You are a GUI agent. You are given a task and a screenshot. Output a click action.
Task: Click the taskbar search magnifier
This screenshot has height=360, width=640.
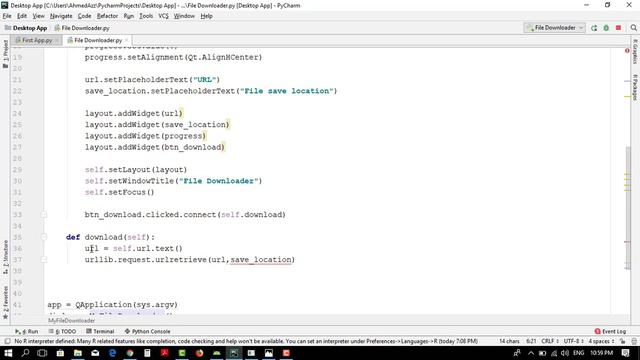coord(25,353)
